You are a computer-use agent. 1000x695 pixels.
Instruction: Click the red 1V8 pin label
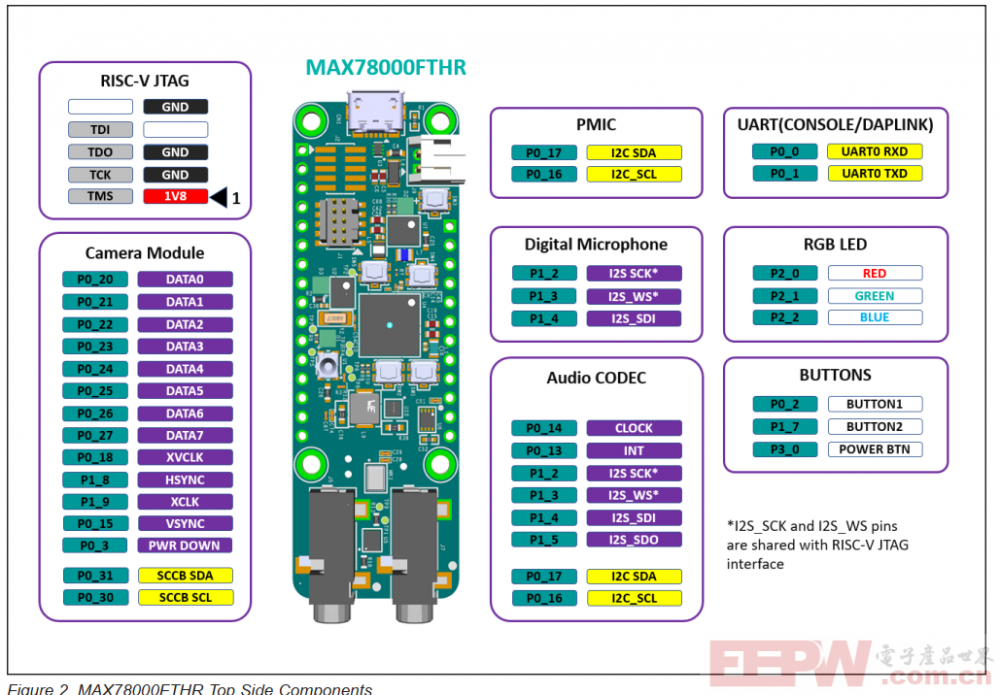tap(175, 196)
